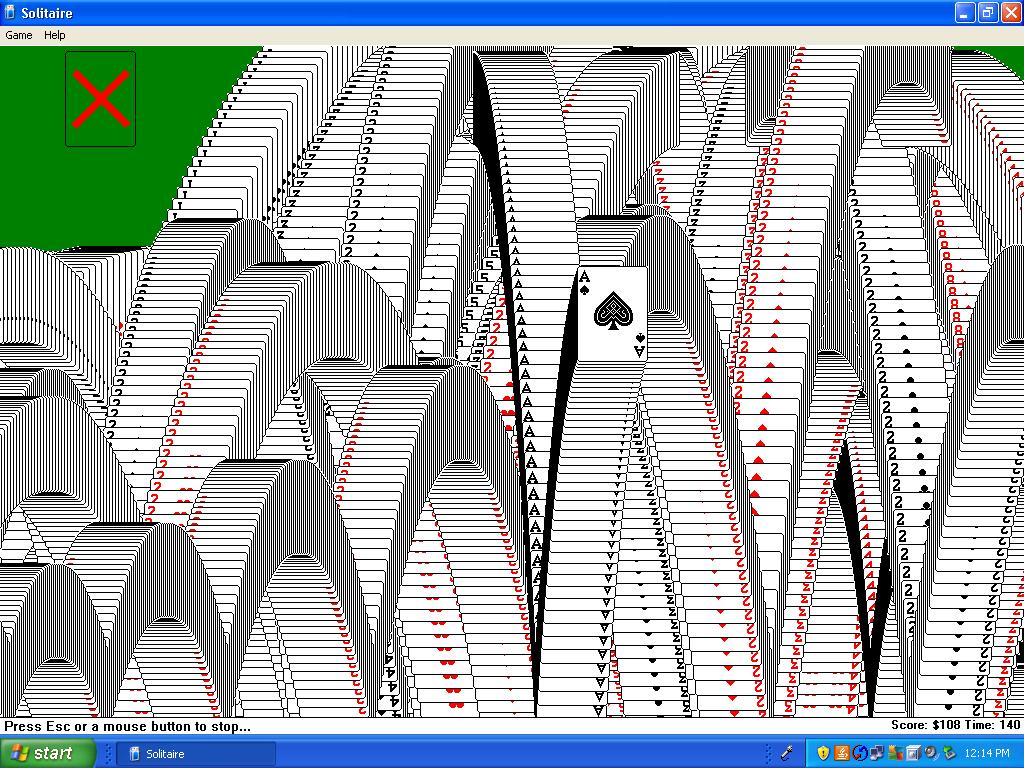Click the blue-red sync arrows tray icon
Viewport: 1024px width, 768px height.
[x=858, y=753]
